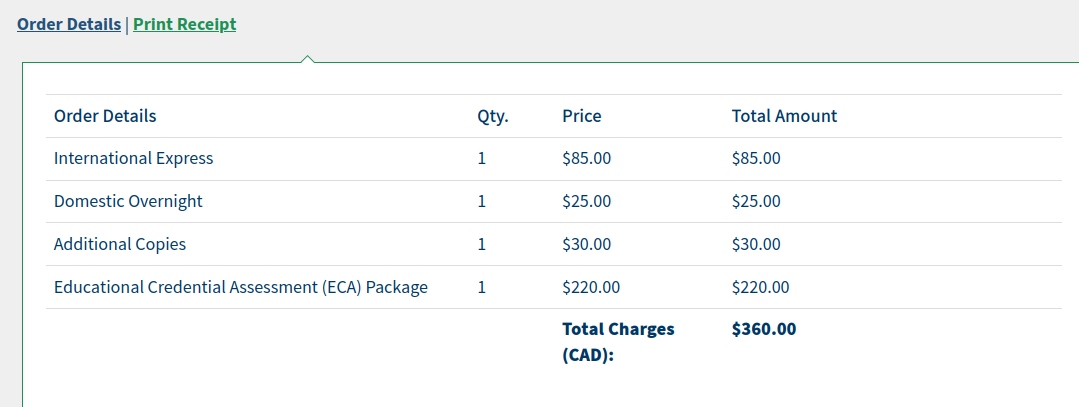Click the Price column header

581,116
